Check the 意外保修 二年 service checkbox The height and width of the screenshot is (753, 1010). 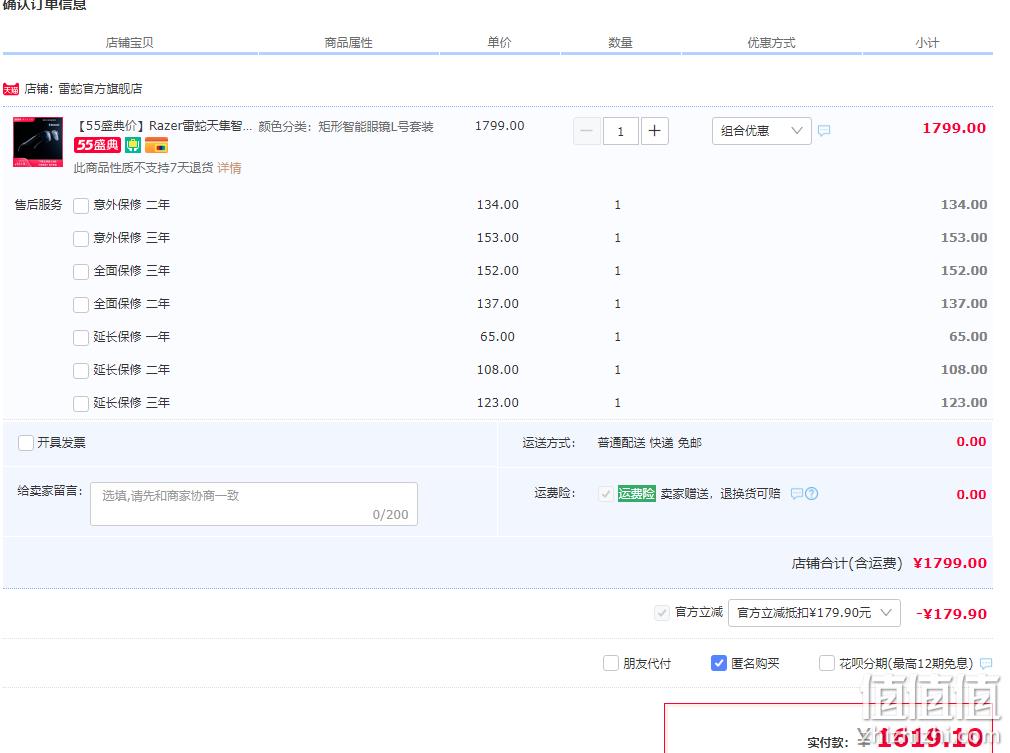[81, 205]
